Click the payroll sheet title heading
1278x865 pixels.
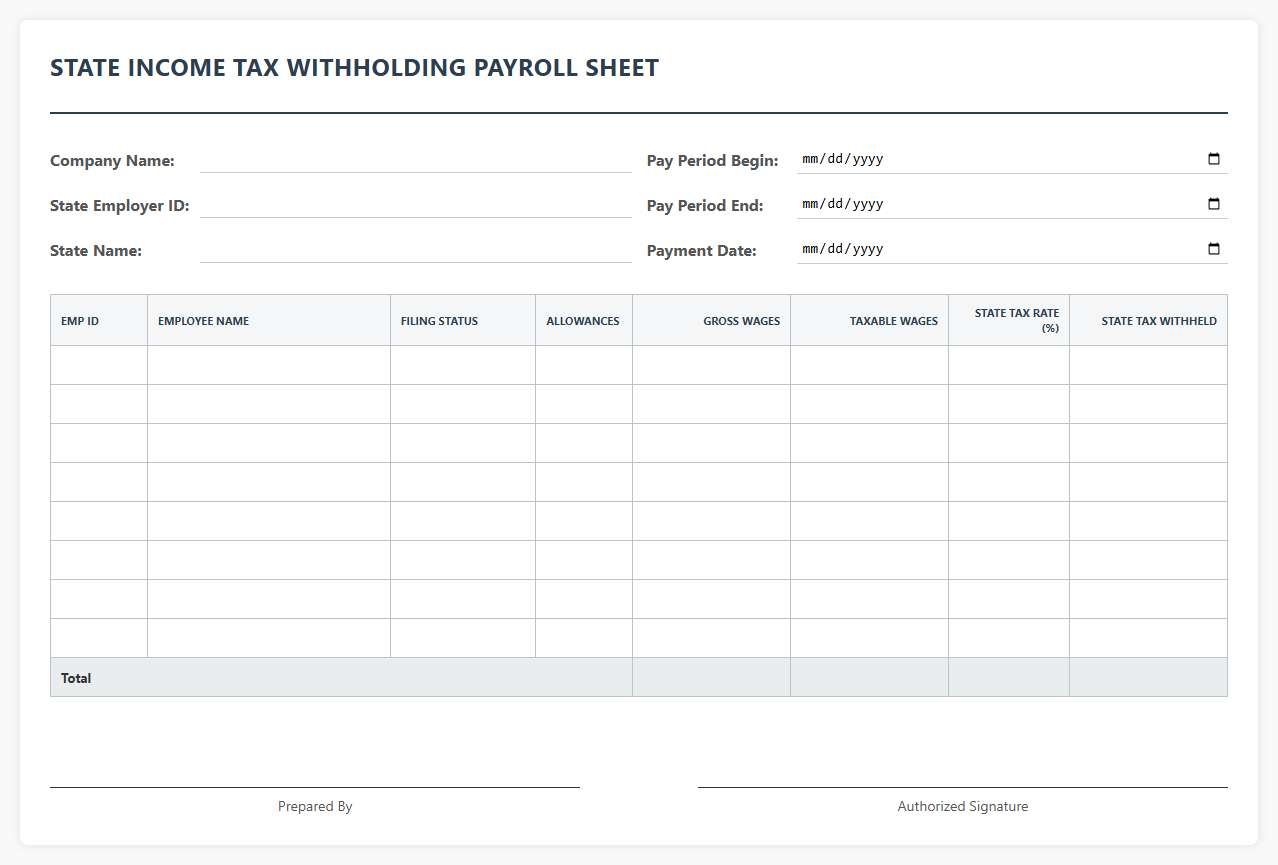355,68
